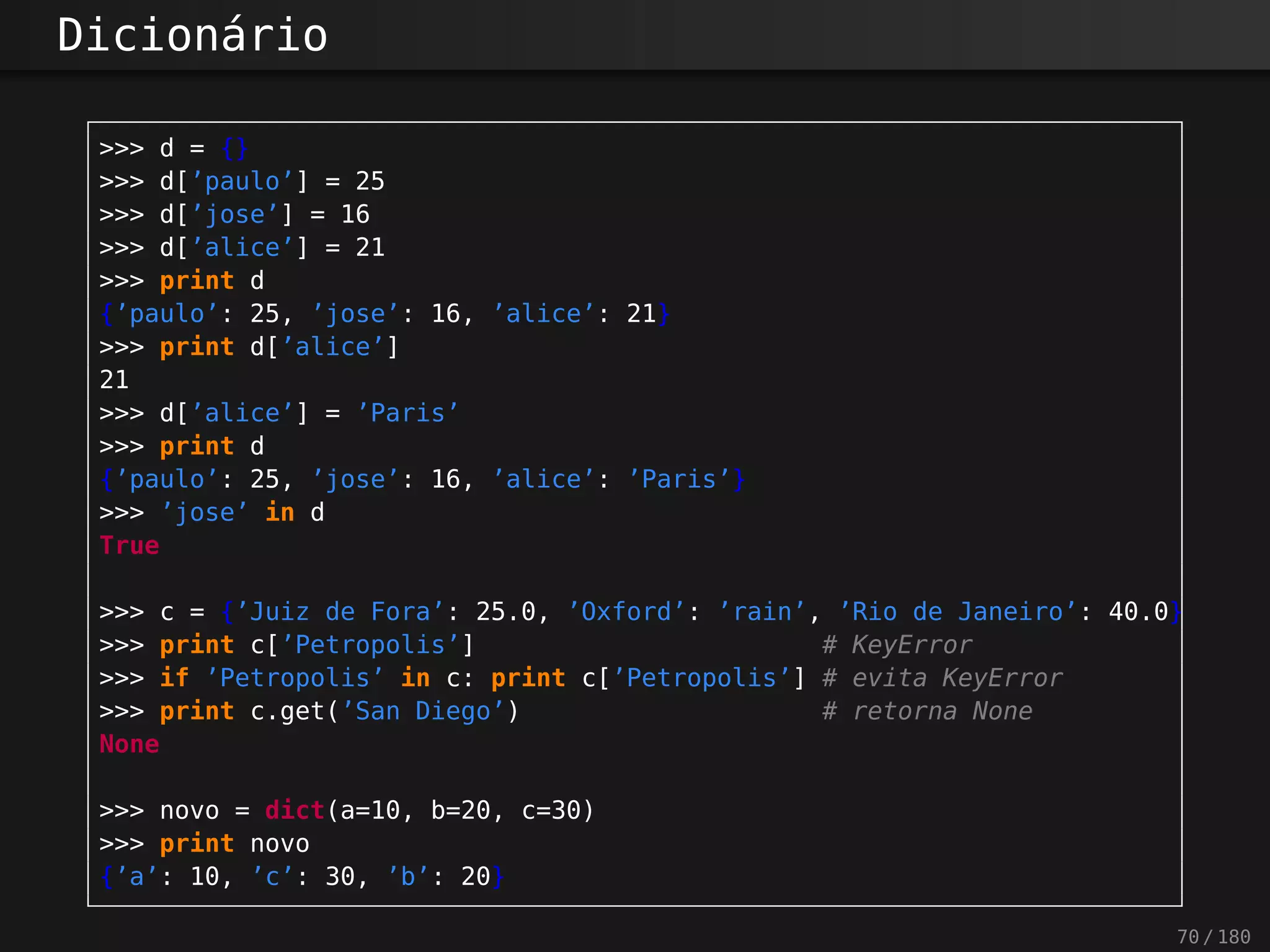The image size is (1270, 952).
Task: Click the line d['paulo'] = 25
Action: [242, 182]
